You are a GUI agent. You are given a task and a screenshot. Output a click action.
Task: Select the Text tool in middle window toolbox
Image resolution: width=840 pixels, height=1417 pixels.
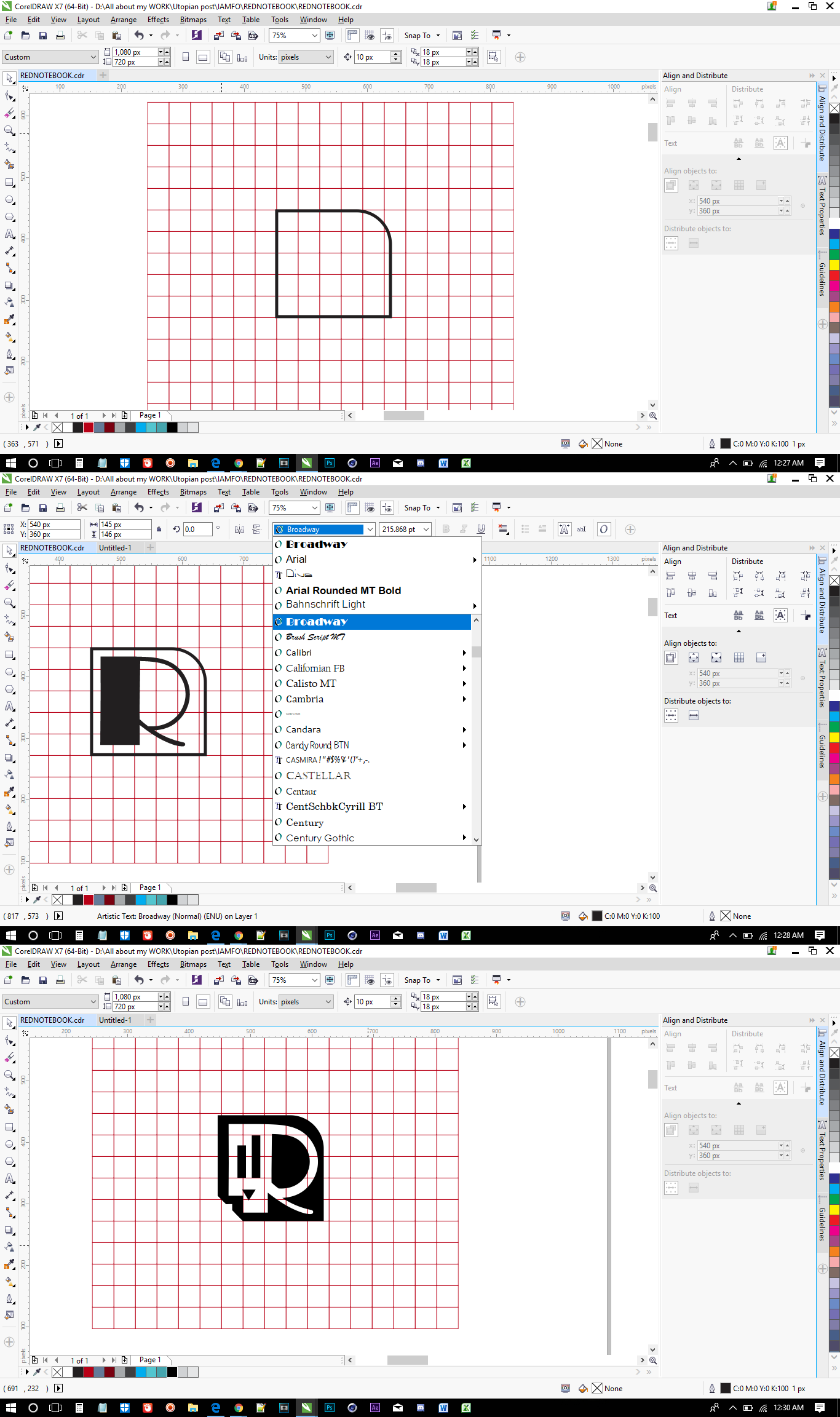point(10,706)
